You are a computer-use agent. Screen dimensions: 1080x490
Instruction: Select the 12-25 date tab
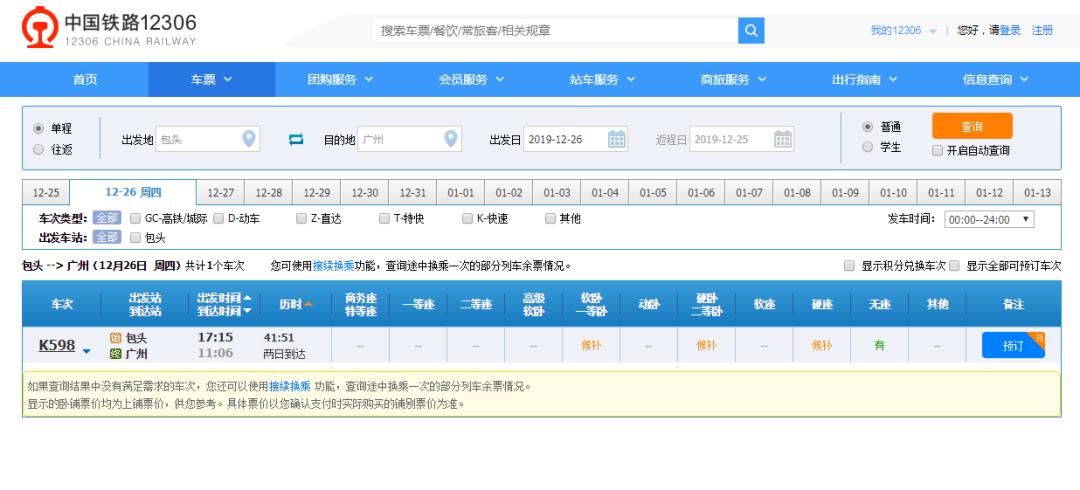click(x=46, y=193)
